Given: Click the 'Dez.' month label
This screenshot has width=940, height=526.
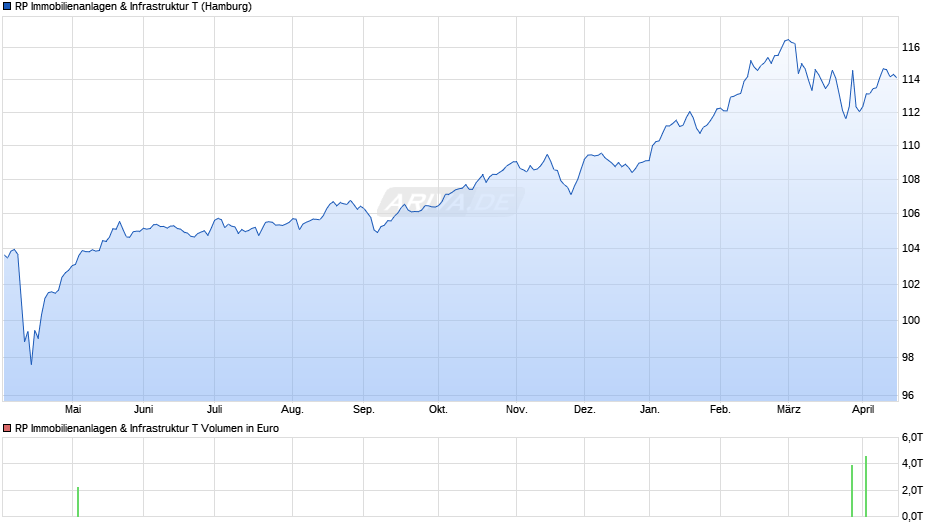Looking at the screenshot, I should (x=585, y=409).
